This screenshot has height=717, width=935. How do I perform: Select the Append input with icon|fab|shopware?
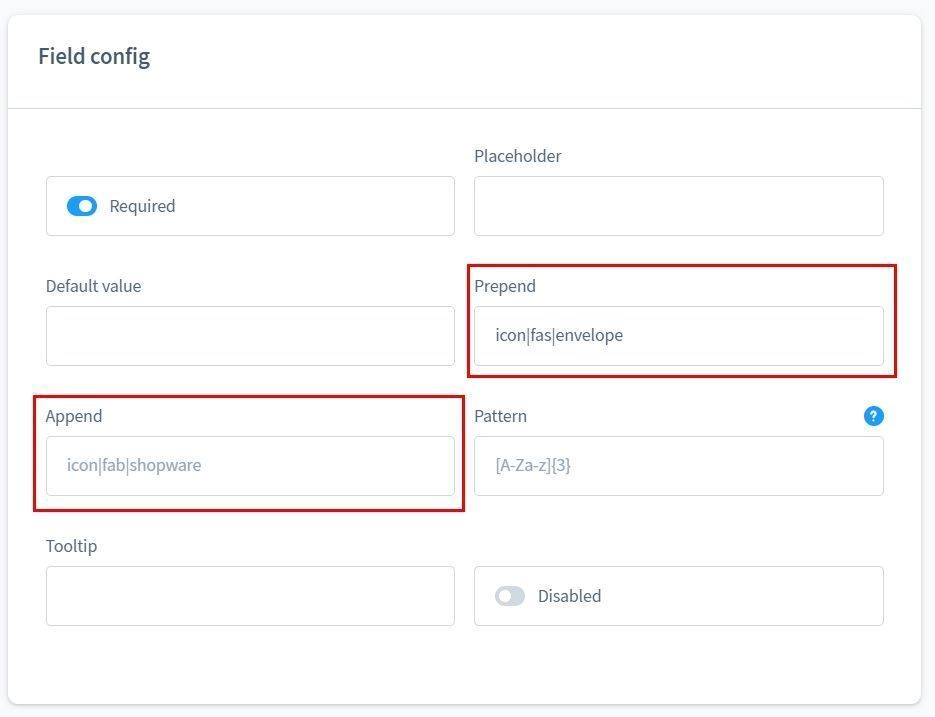tap(250, 466)
